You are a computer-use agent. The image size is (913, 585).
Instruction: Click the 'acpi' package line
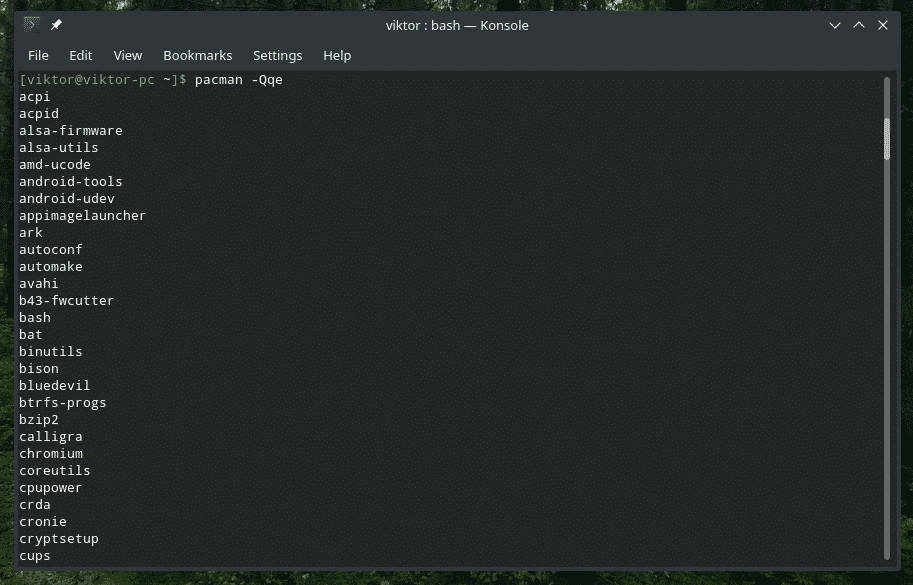point(34,97)
